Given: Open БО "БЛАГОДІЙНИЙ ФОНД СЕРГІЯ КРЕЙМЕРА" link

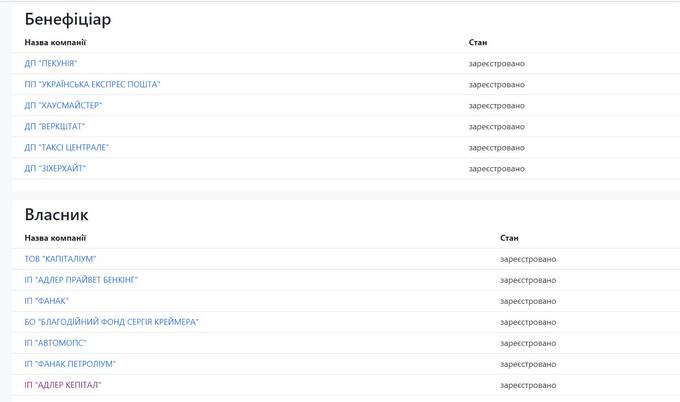Looking at the screenshot, I should point(111,322).
